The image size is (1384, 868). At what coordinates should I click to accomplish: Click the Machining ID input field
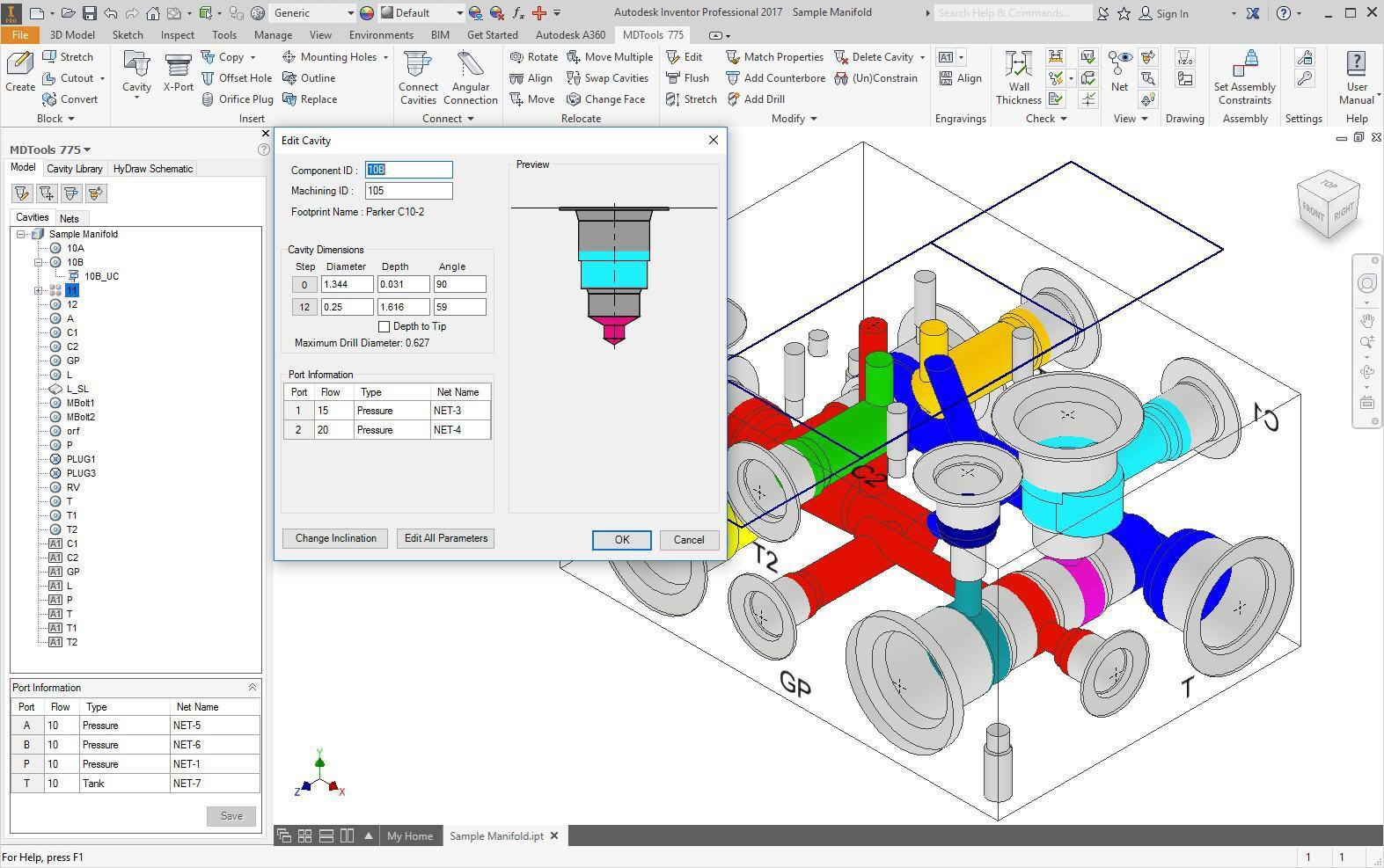point(408,191)
